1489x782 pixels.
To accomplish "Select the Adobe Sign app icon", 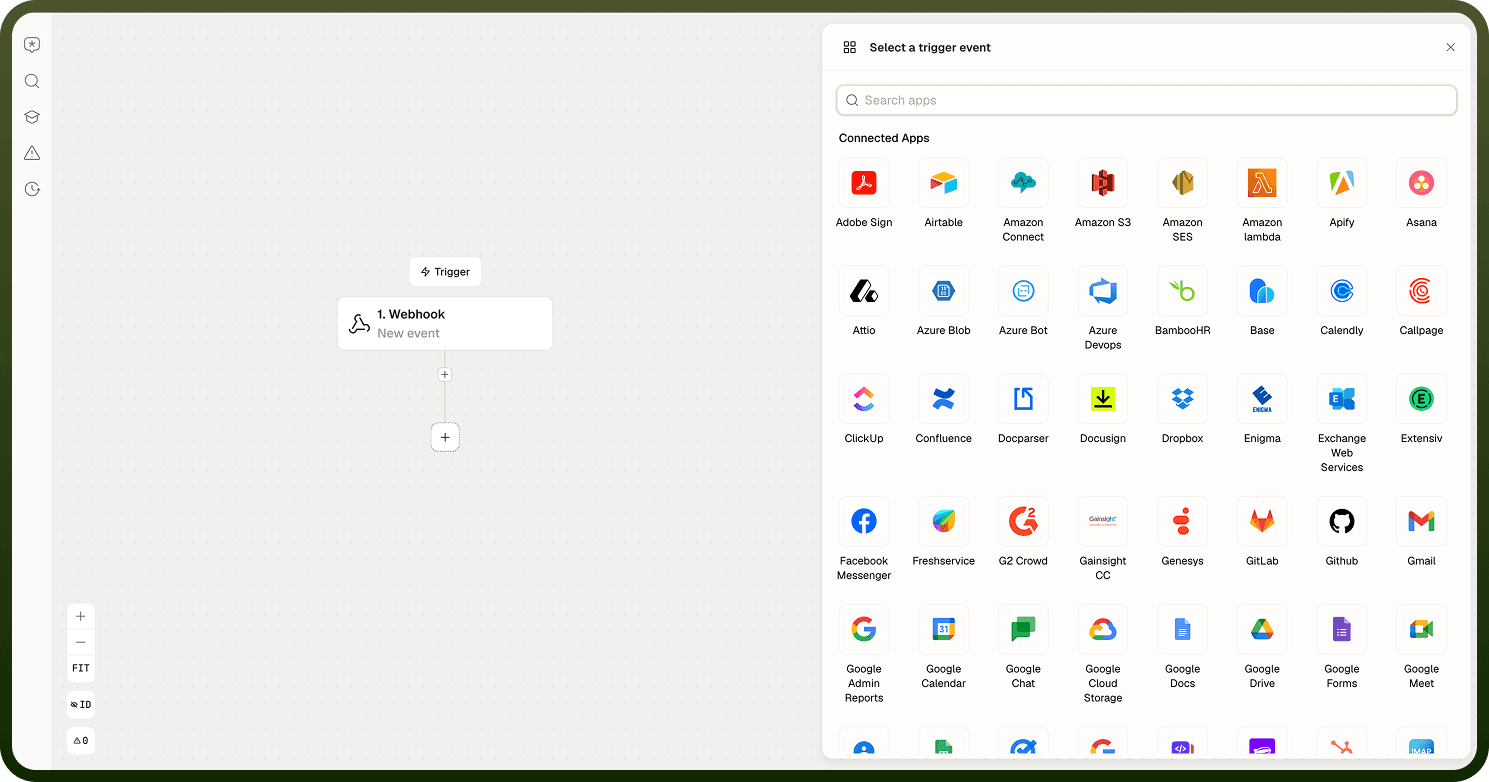I will [864, 183].
